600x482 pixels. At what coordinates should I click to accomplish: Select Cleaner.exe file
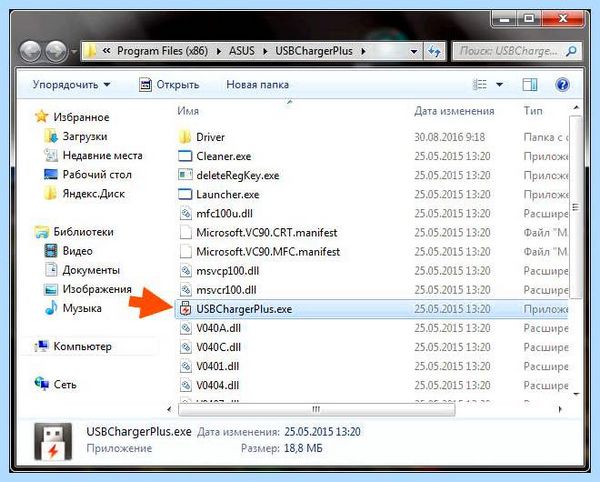(224, 156)
